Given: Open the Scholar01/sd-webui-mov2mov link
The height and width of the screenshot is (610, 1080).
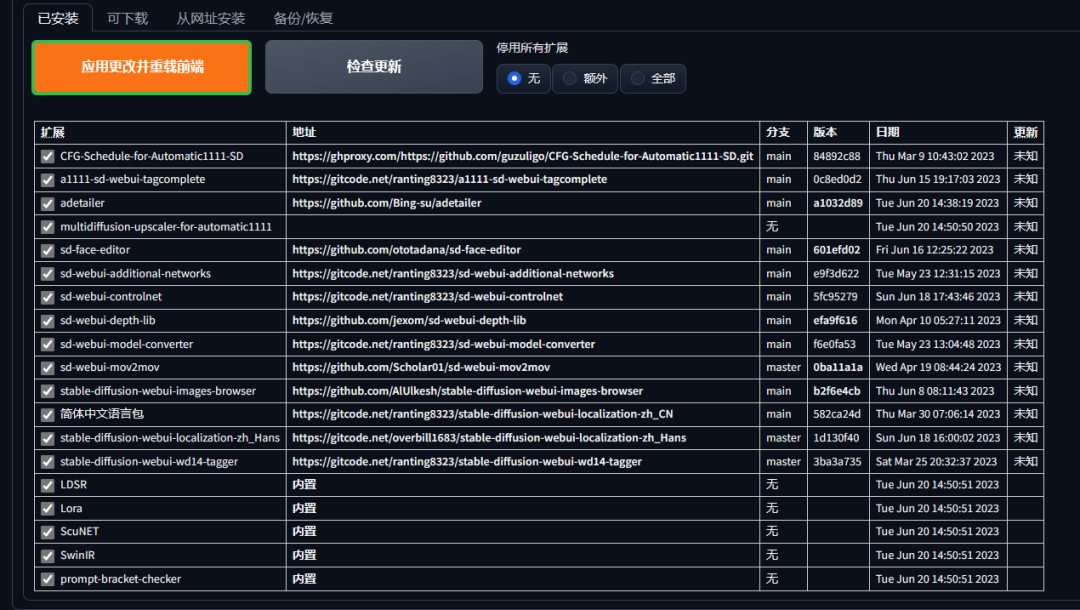Looking at the screenshot, I should [421, 367].
